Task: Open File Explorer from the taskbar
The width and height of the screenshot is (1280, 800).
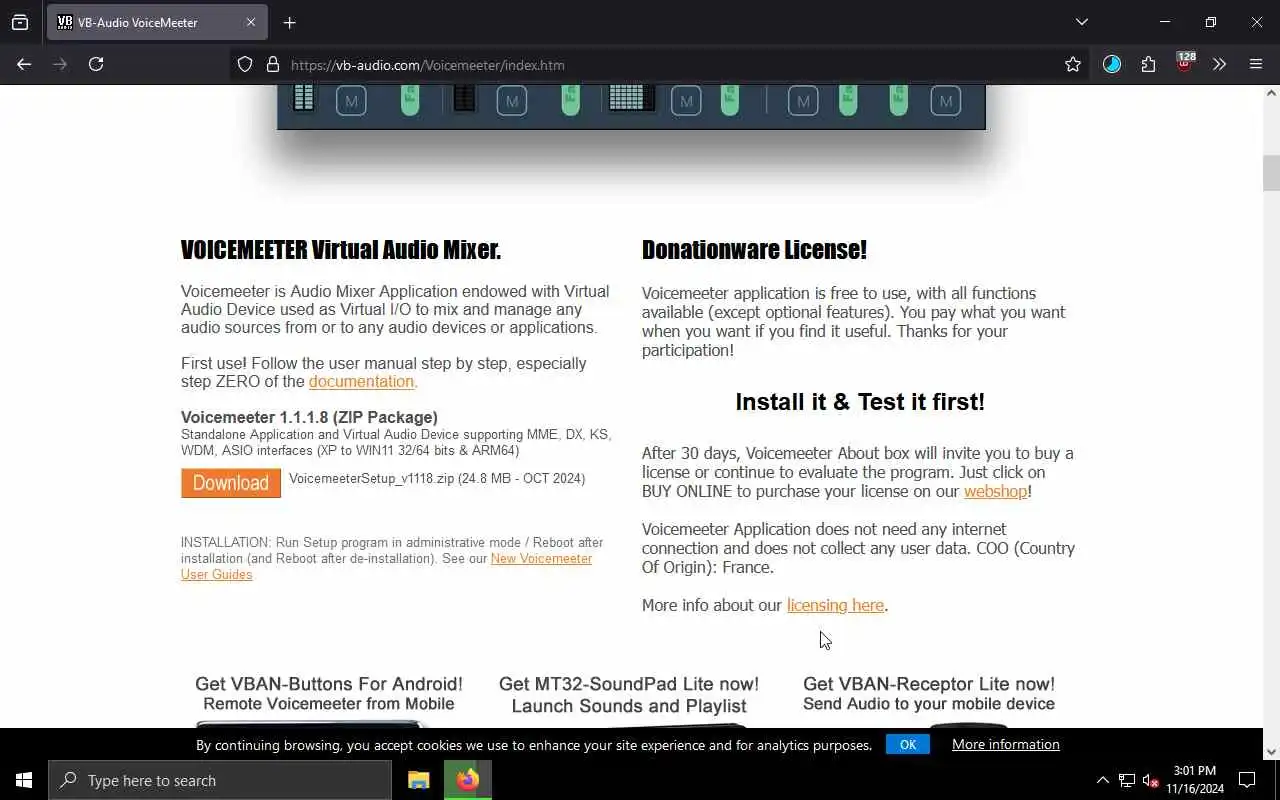Action: [419, 780]
